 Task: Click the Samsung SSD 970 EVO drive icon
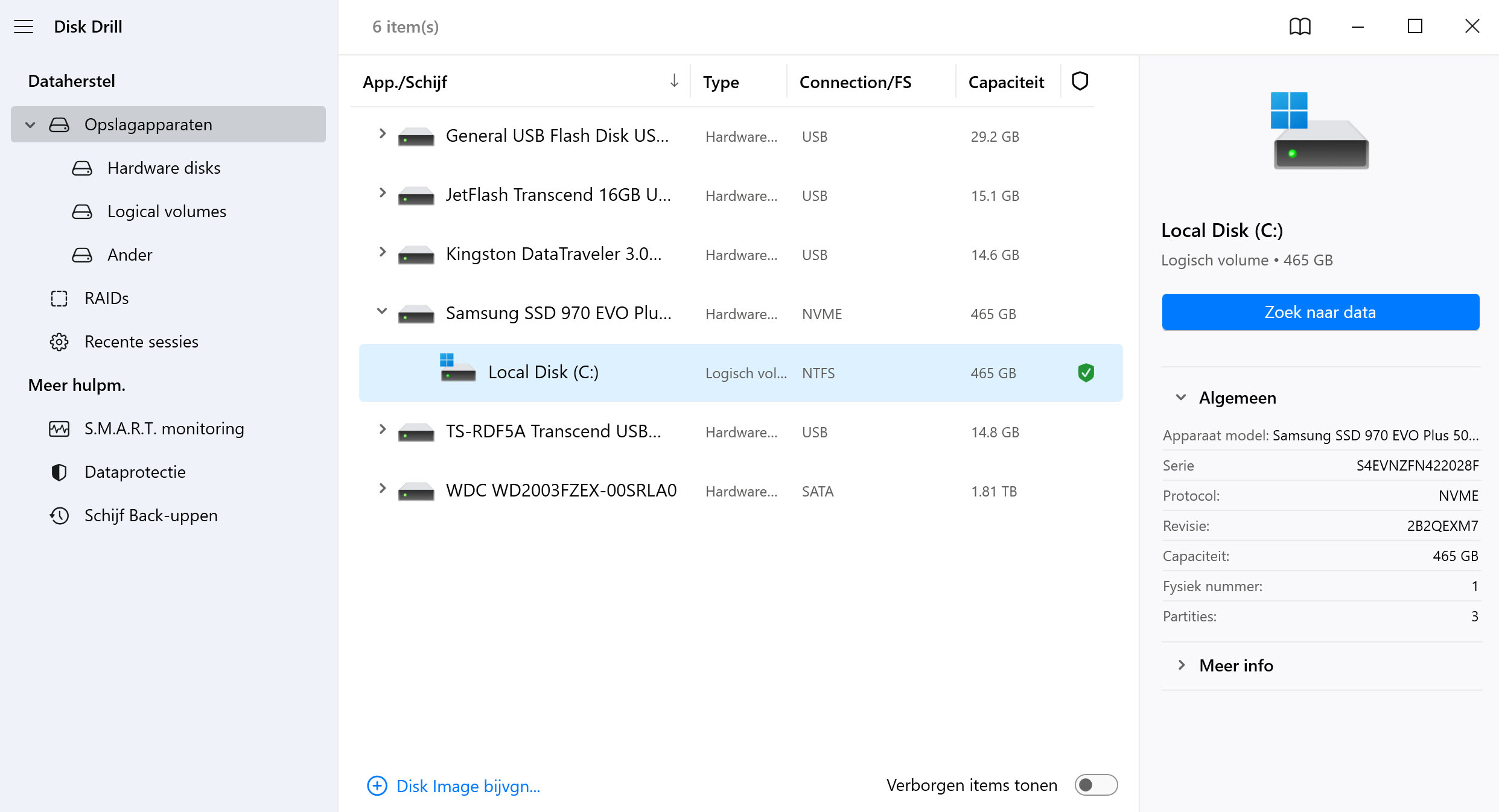(416, 314)
